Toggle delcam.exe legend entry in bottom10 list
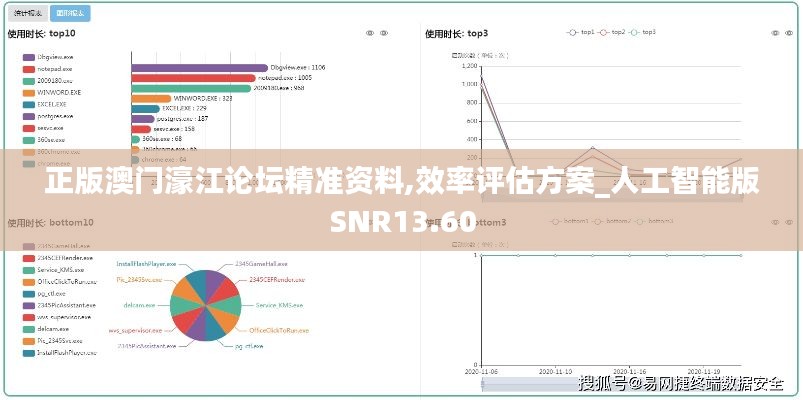The height and width of the screenshot is (400, 803). (46, 329)
